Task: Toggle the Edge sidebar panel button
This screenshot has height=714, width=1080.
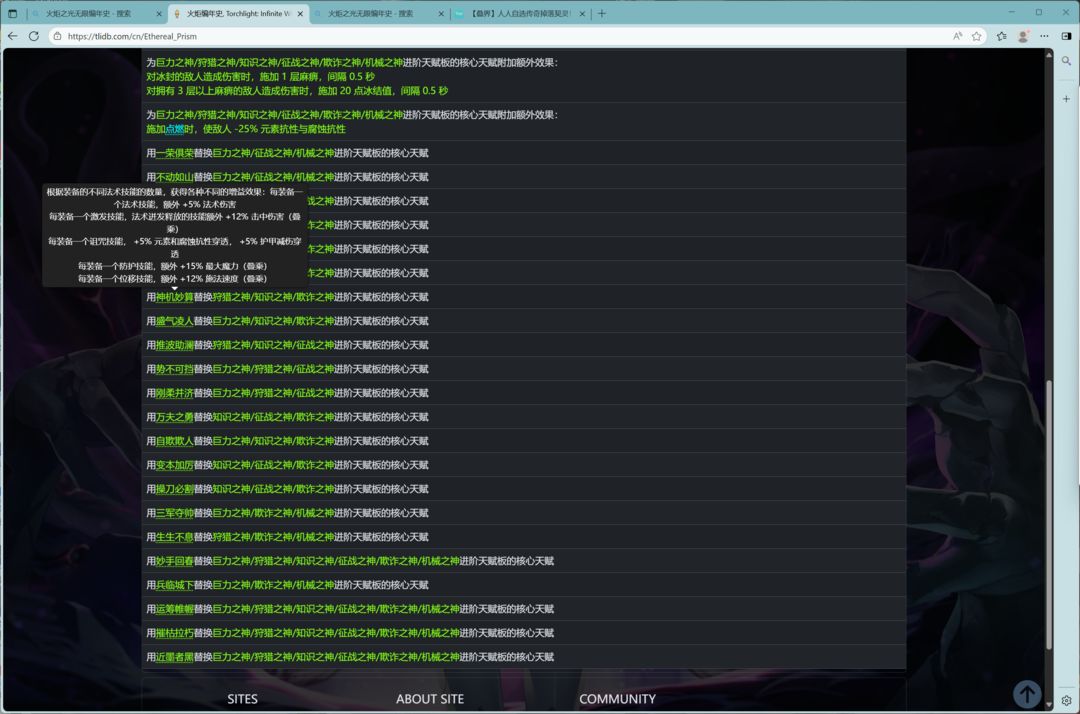Action: tap(1067, 36)
